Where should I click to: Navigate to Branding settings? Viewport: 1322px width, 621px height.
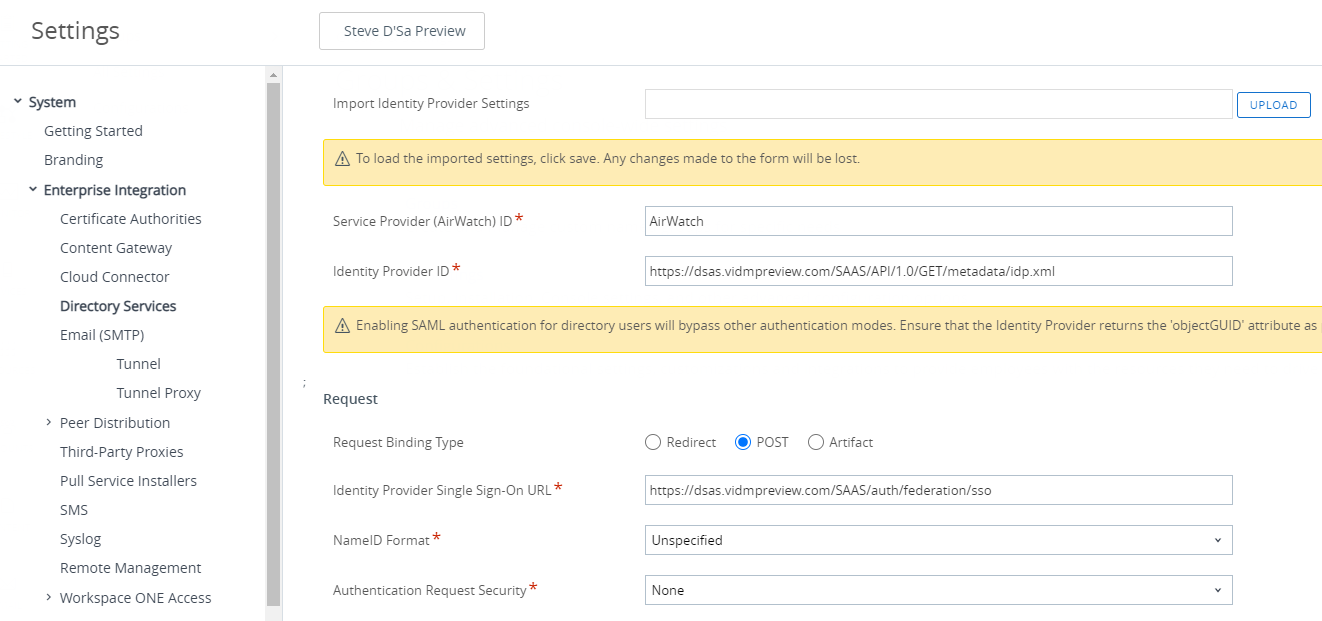click(73, 159)
